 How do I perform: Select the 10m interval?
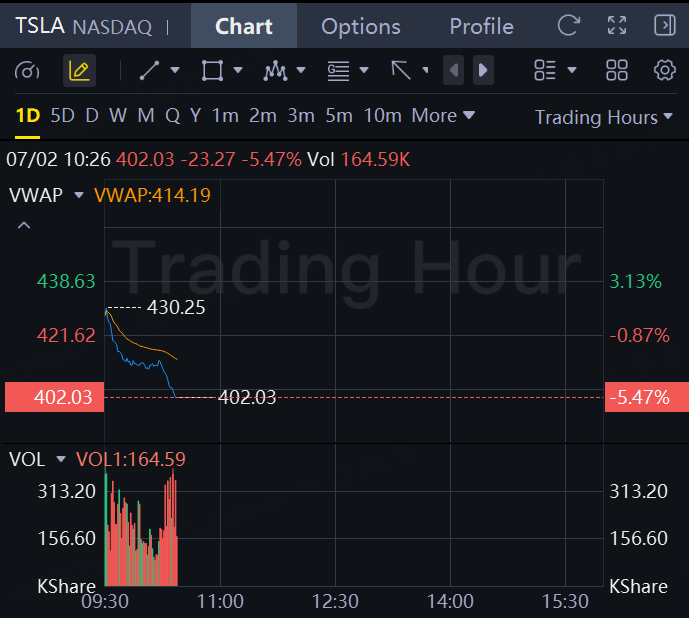(x=382, y=116)
